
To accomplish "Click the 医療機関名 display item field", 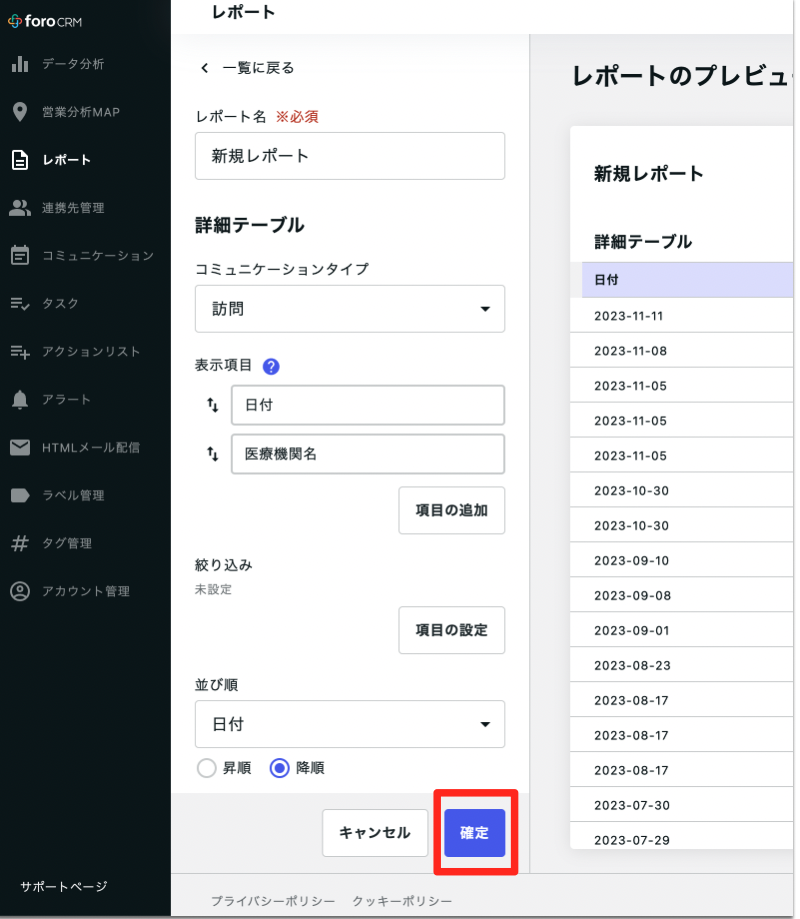I will (368, 454).
